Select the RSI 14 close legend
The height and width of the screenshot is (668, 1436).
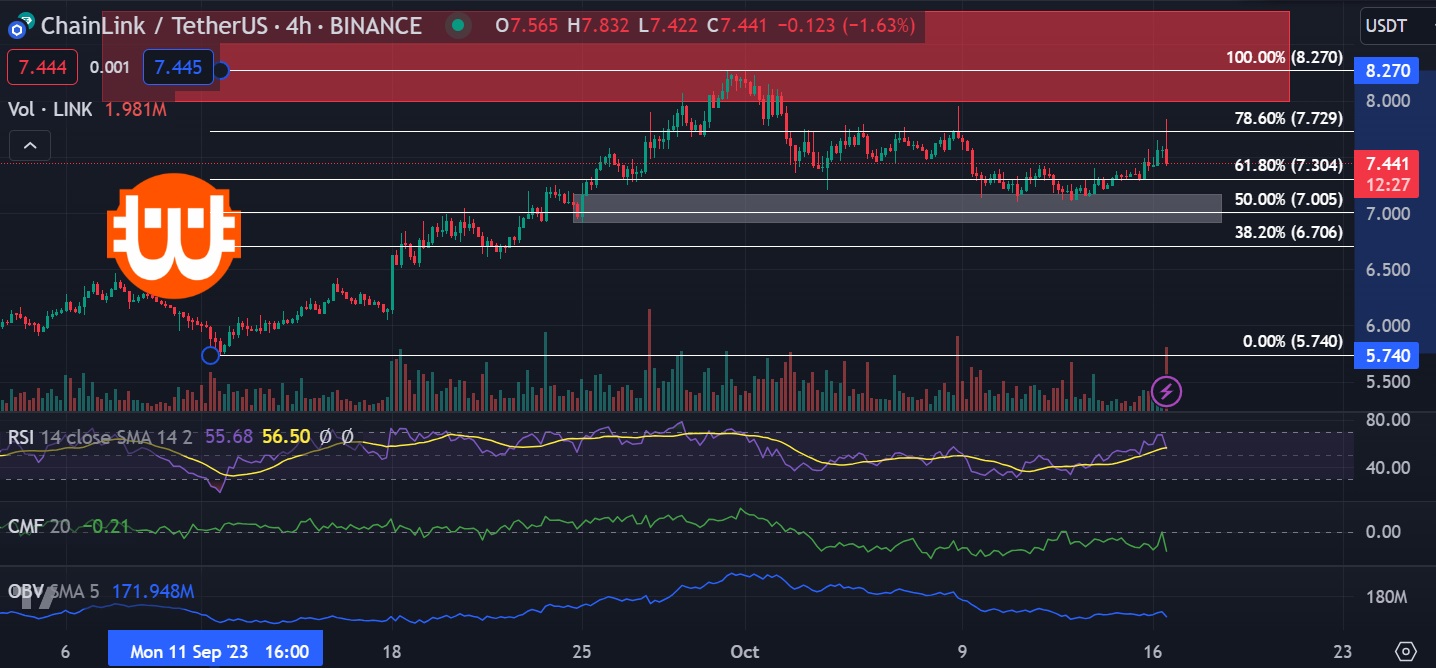click(102, 436)
